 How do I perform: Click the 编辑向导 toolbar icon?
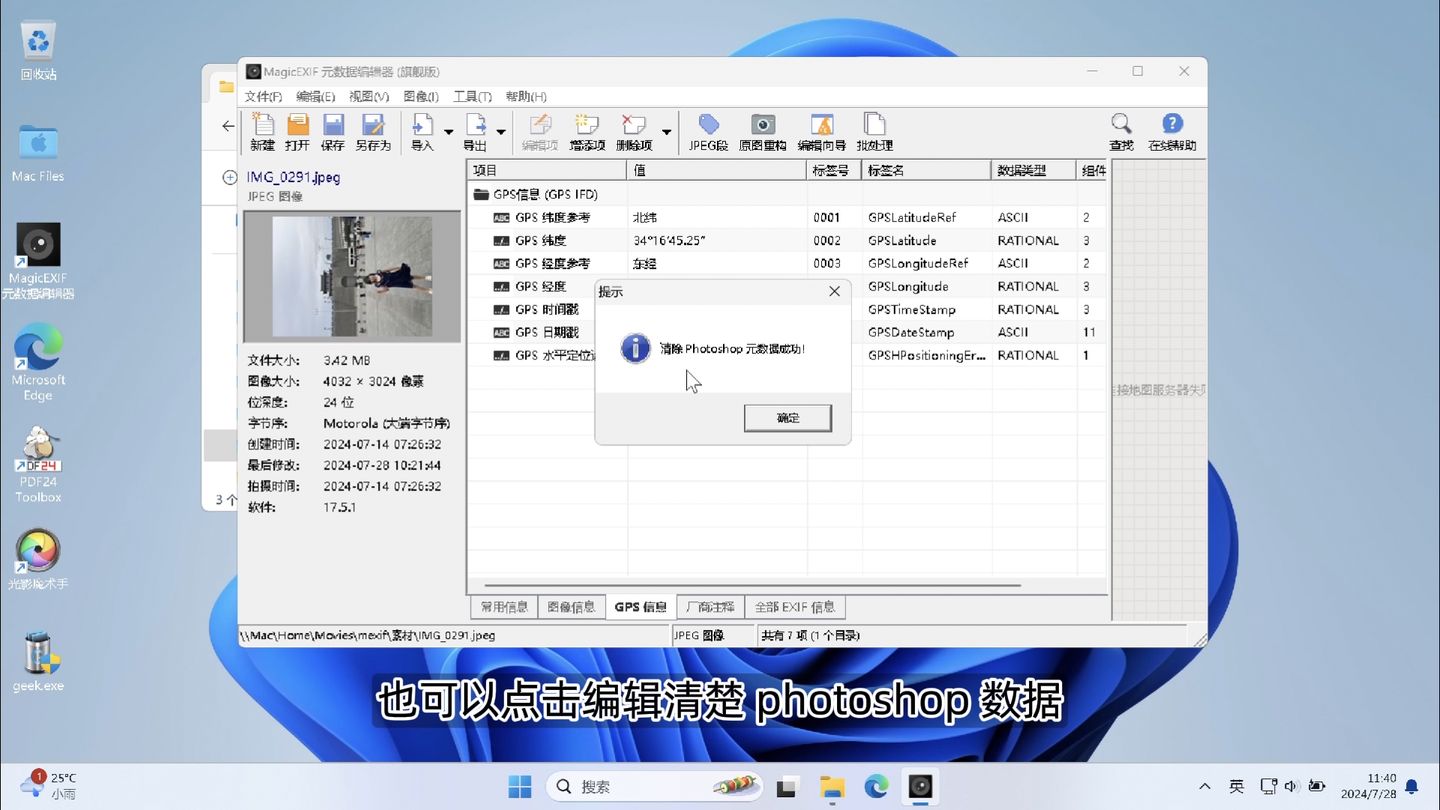[x=821, y=132]
